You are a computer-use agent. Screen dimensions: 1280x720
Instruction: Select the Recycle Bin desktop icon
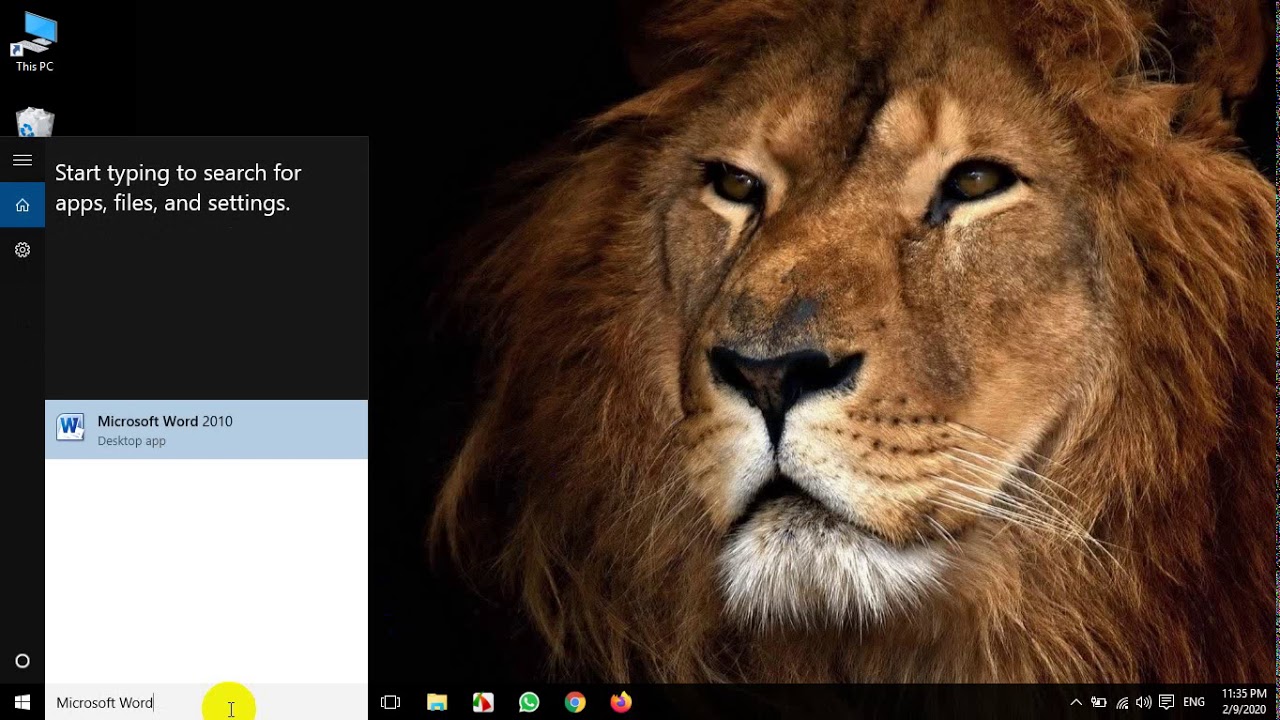tap(35, 122)
